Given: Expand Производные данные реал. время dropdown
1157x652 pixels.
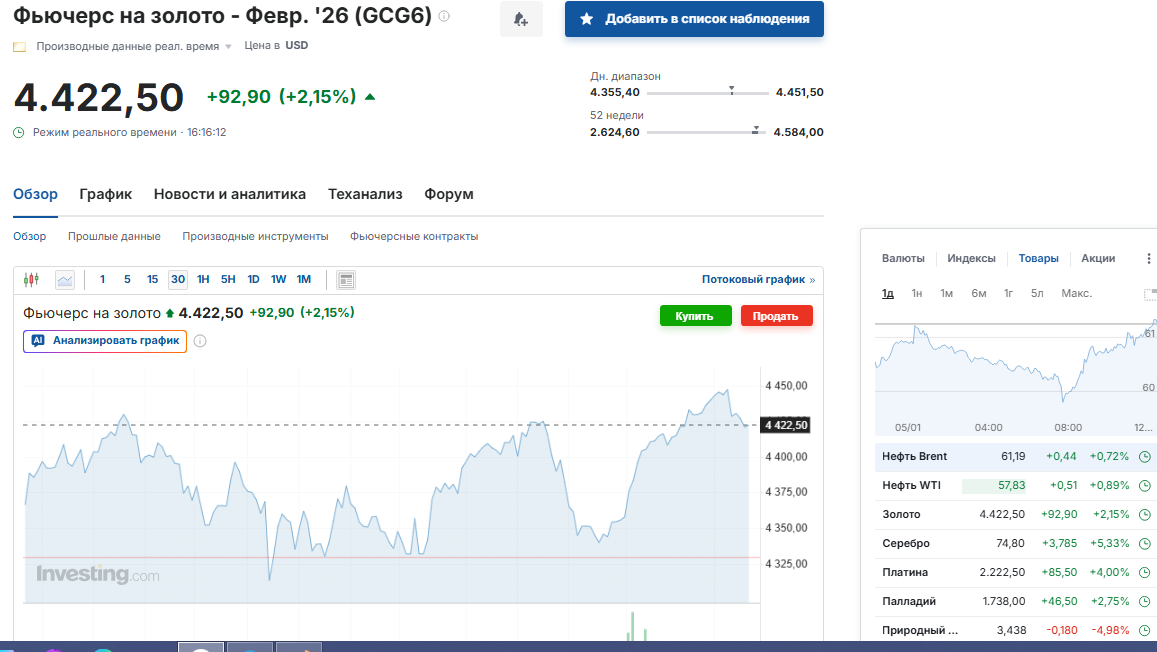Looking at the screenshot, I should point(229,46).
